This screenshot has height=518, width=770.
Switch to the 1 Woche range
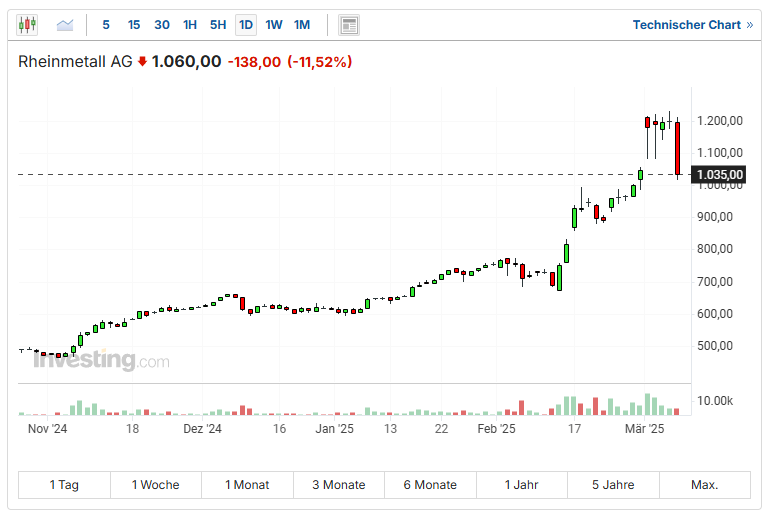click(155, 485)
